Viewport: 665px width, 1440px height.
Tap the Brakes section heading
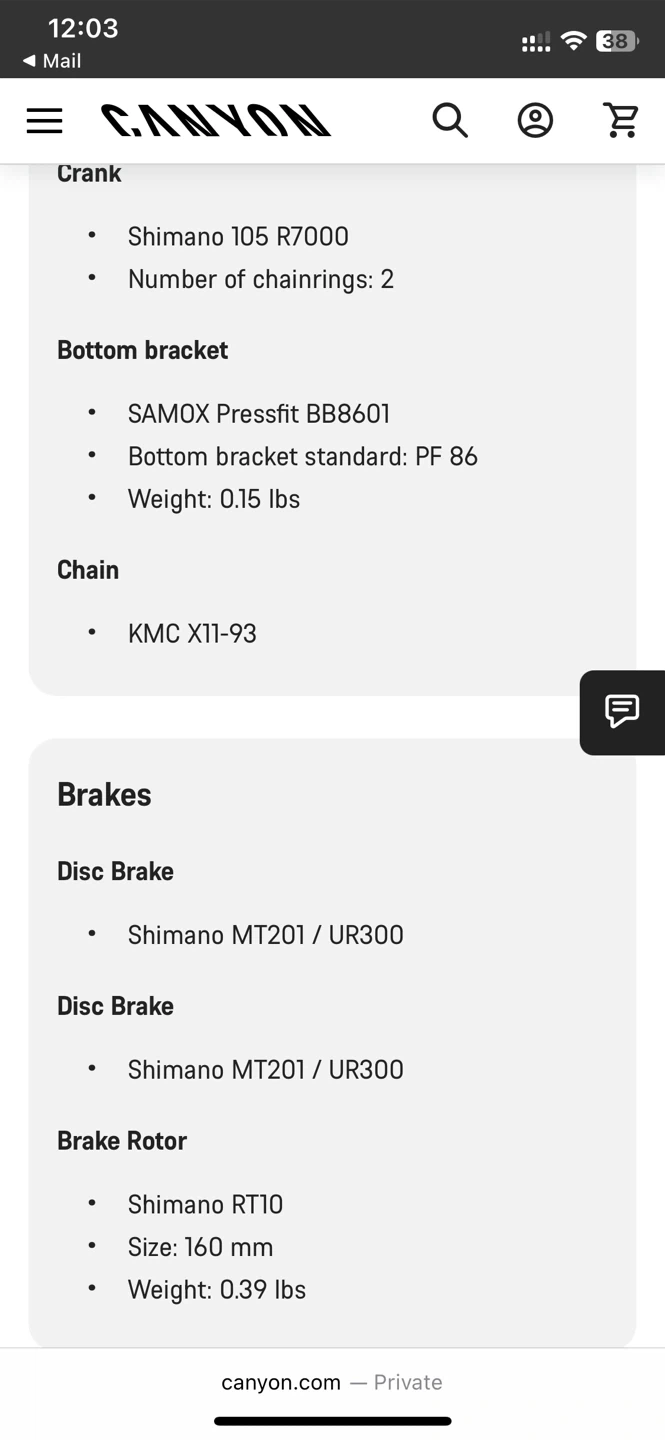[x=104, y=795]
